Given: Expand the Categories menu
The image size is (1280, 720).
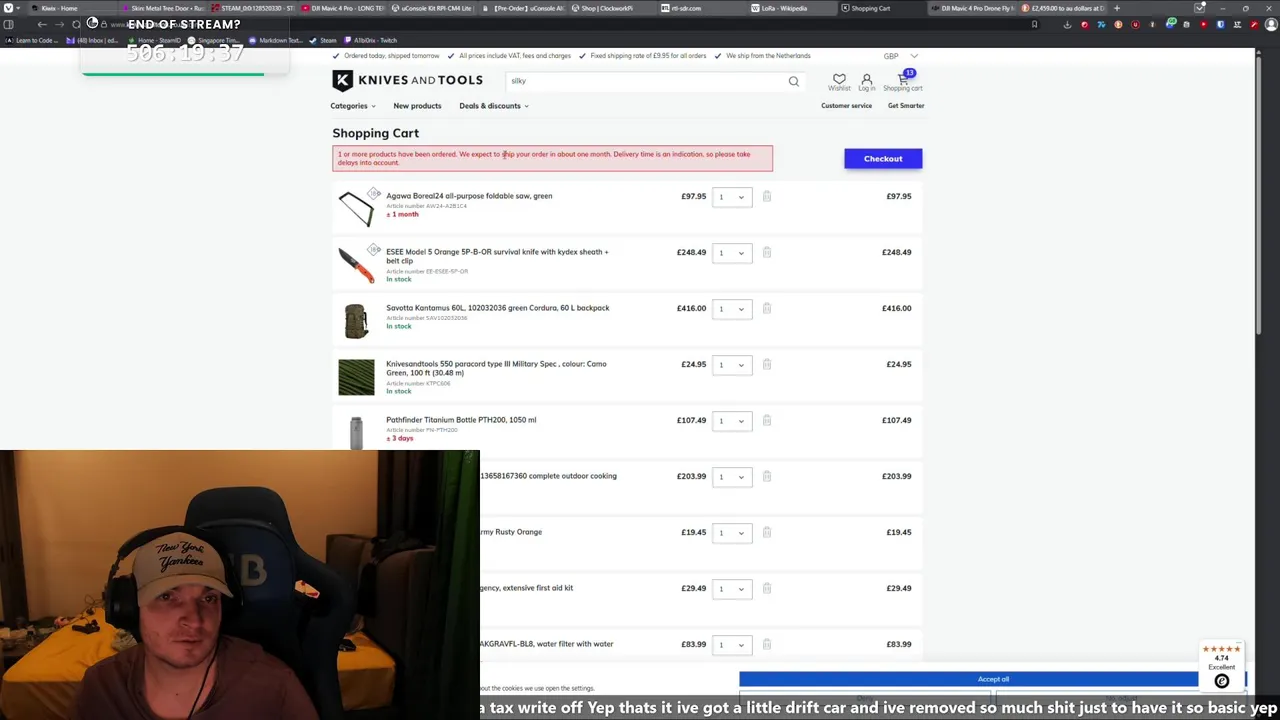Looking at the screenshot, I should tap(353, 106).
